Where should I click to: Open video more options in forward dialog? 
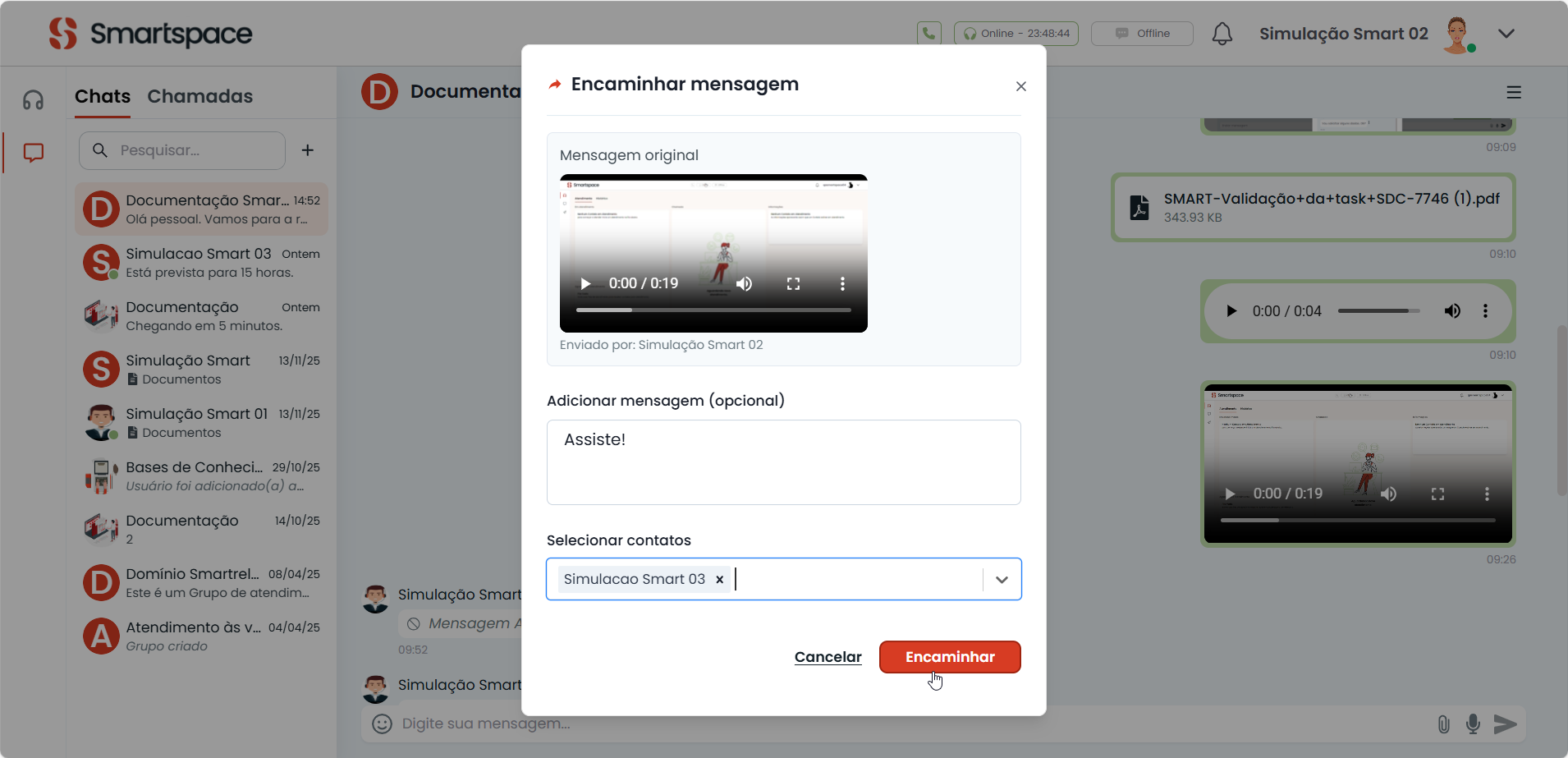pos(841,283)
